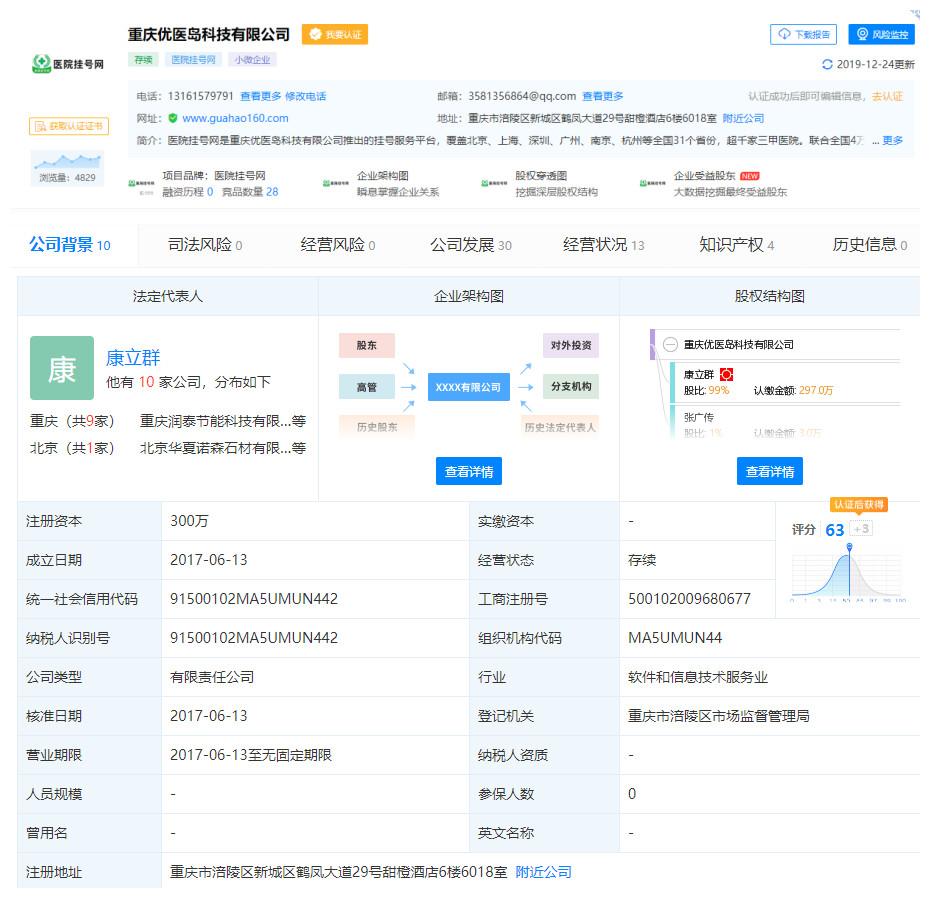This screenshot has width=930, height=898.
Task: Select organization code MA5UMUN44
Action: 675,638
